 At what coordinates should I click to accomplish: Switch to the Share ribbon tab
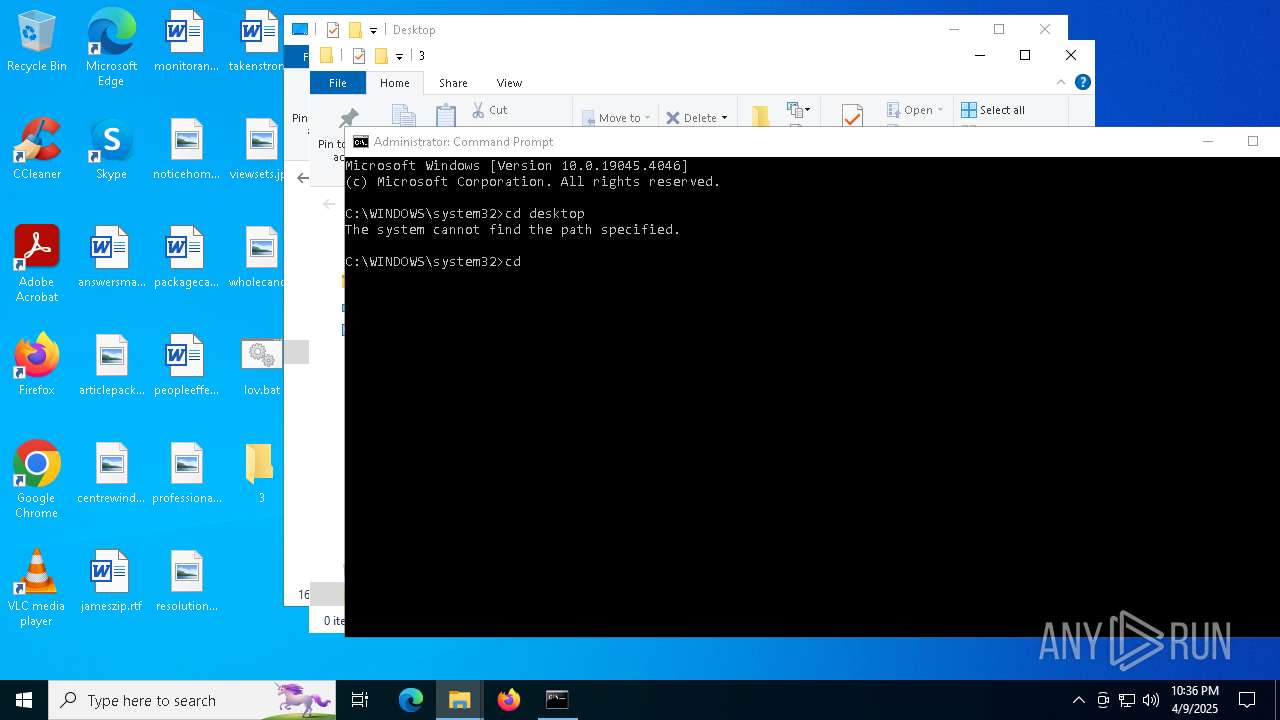pyautogui.click(x=453, y=83)
